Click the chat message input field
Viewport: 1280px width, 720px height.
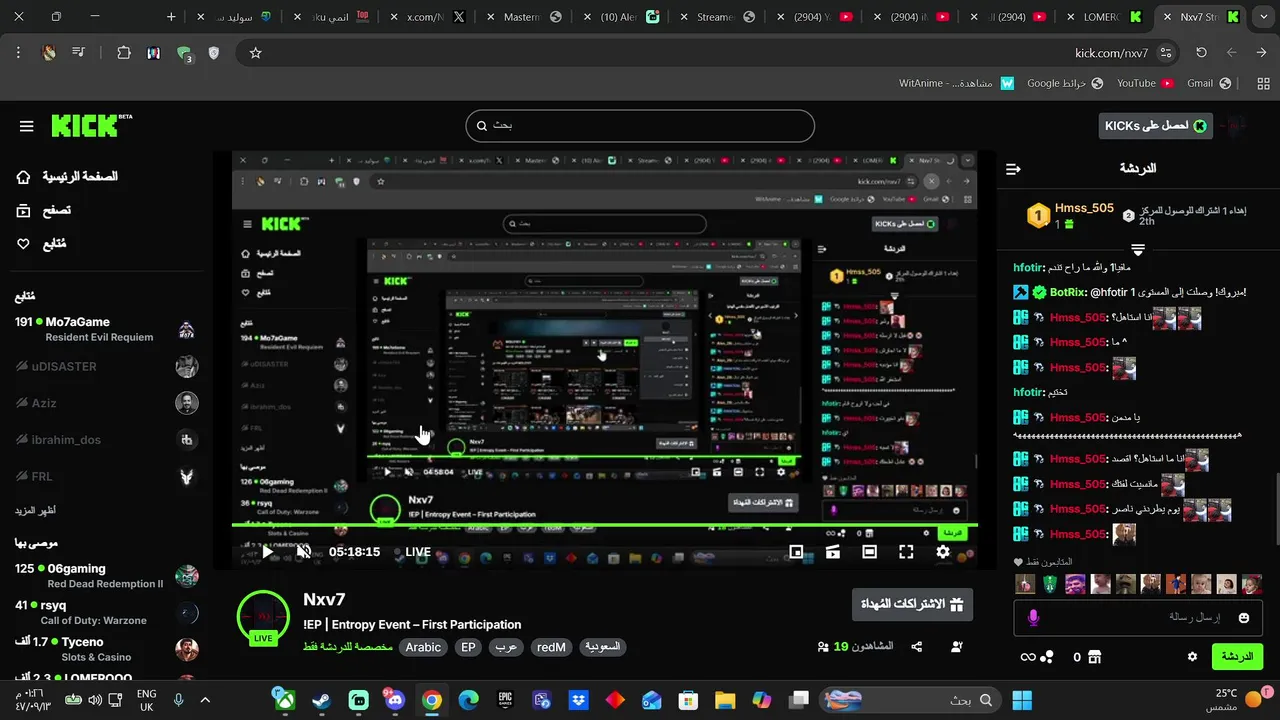tap(1138, 618)
